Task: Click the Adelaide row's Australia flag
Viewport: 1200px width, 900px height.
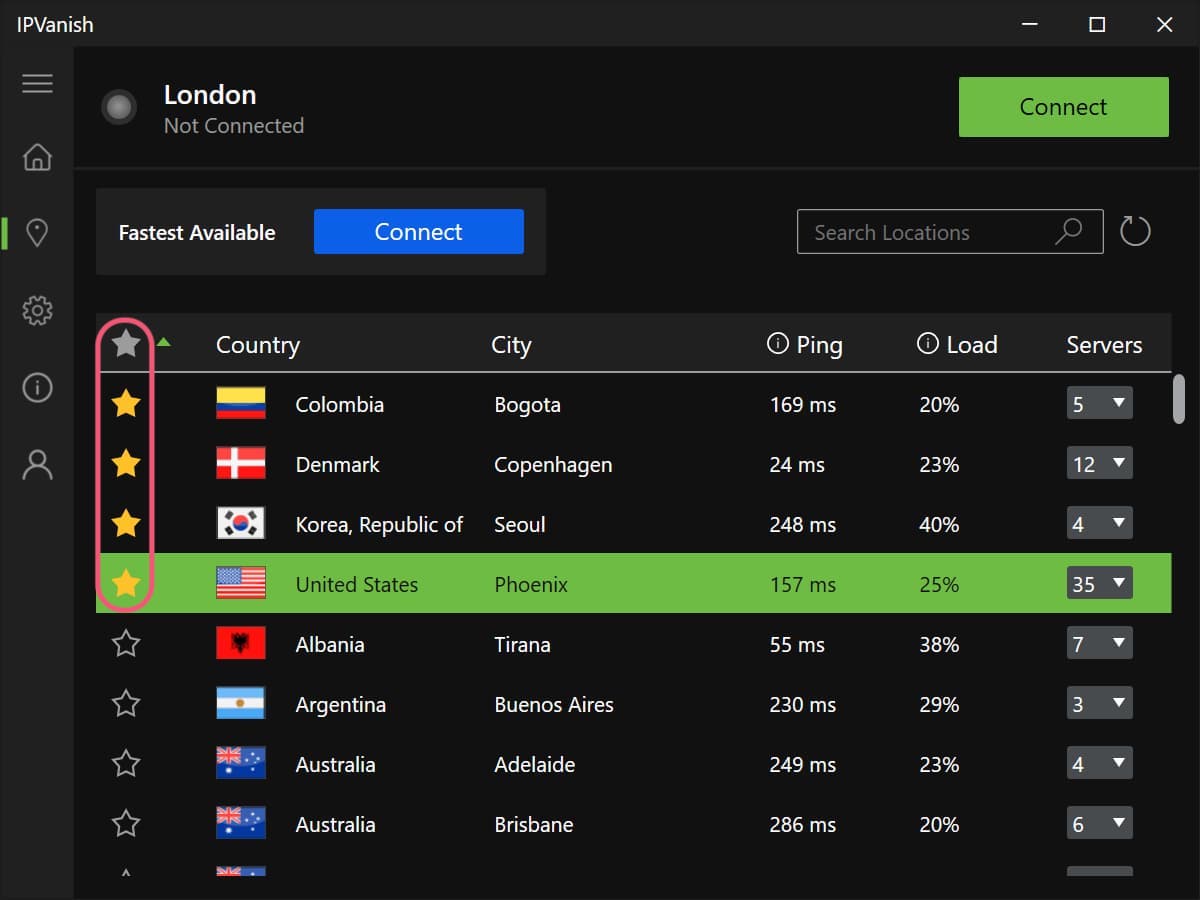Action: [241, 764]
